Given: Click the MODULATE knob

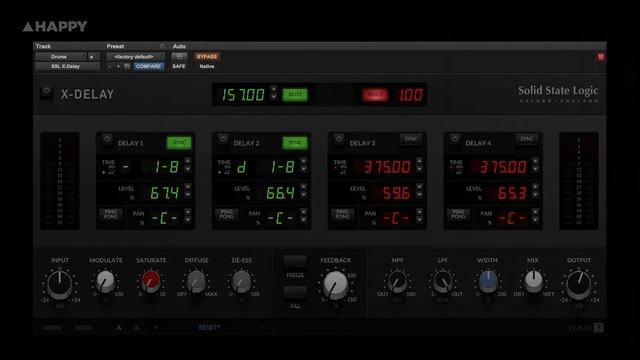Looking at the screenshot, I should [105, 282].
